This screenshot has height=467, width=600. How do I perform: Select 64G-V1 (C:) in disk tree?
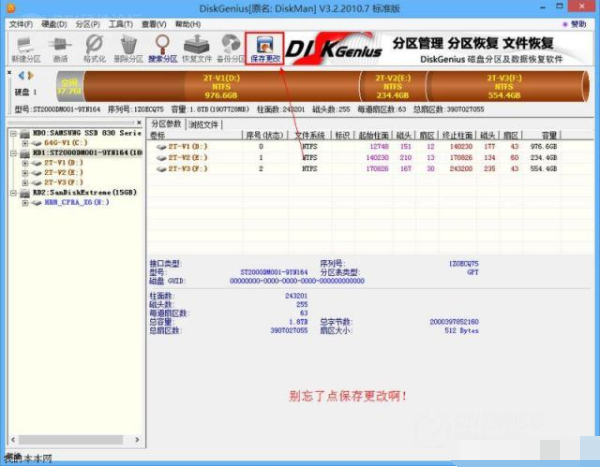[66, 143]
